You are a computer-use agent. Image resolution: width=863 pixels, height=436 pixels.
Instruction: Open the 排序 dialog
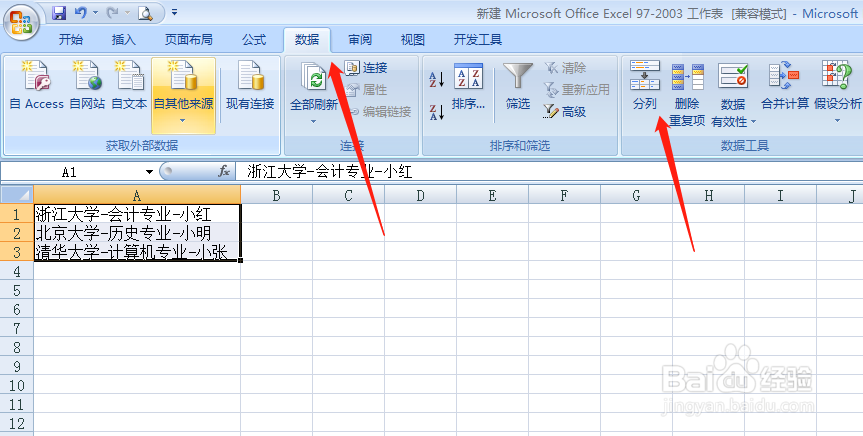point(468,87)
